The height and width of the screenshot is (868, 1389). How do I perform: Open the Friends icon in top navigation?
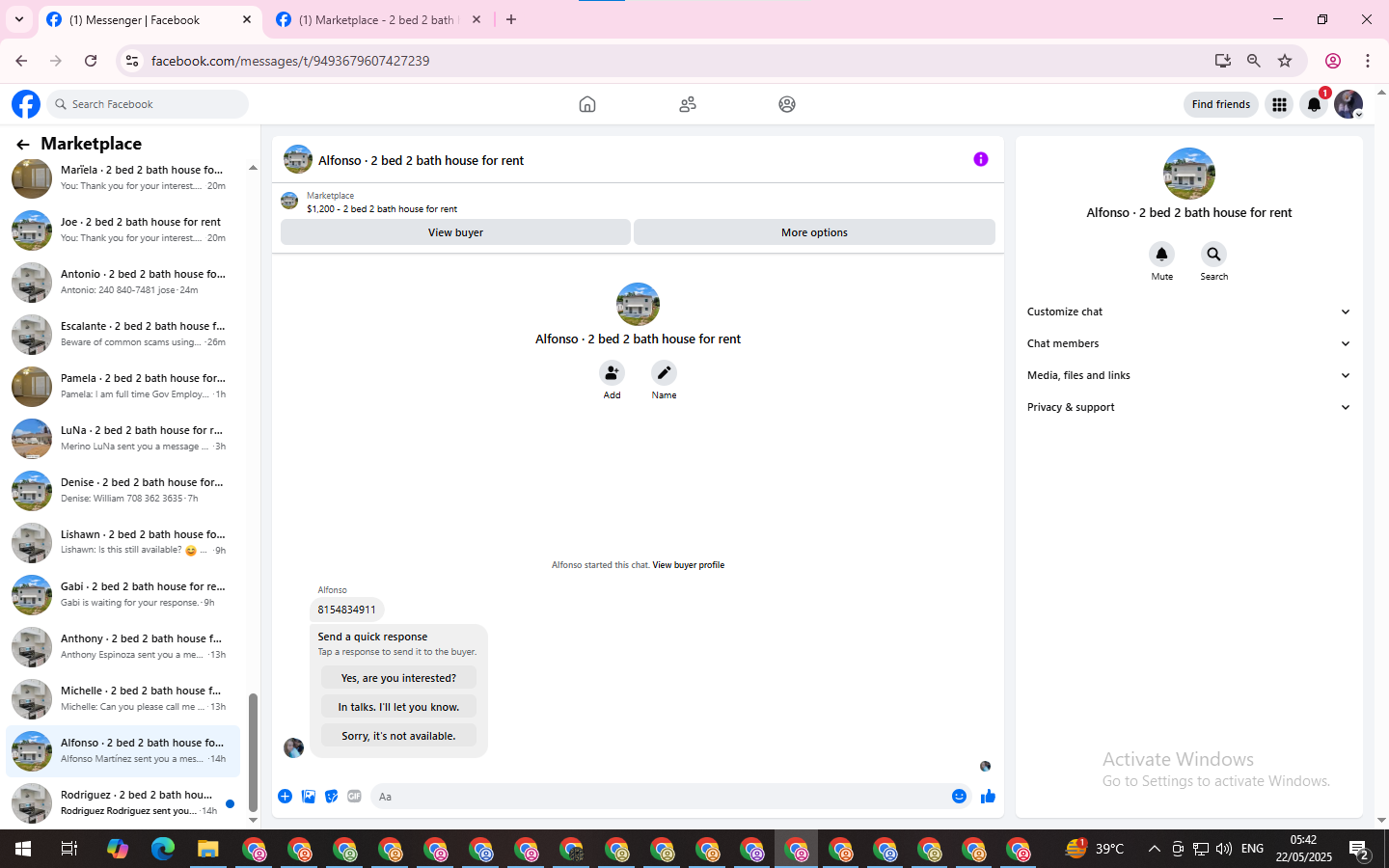click(688, 104)
